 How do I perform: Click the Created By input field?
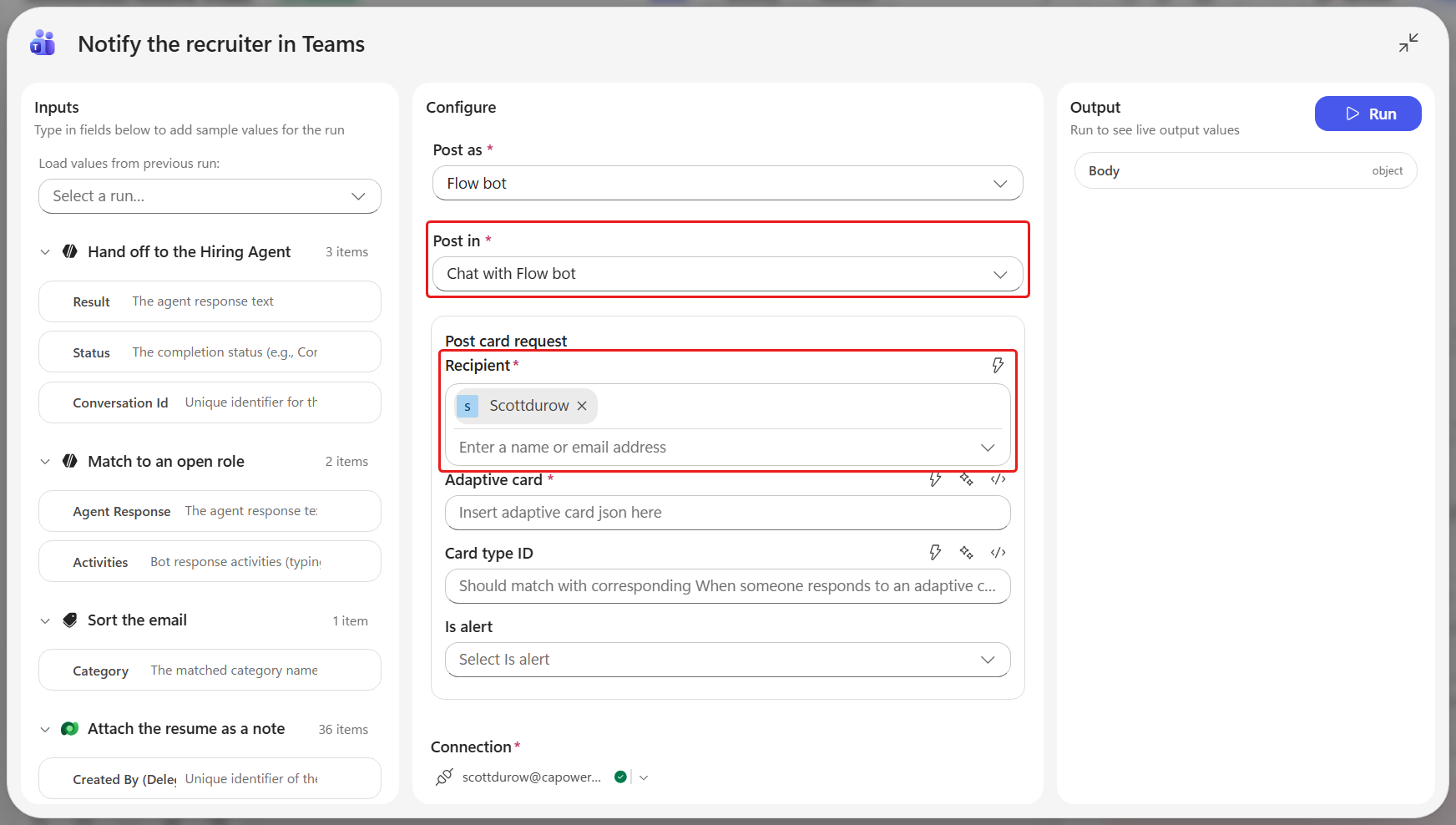(210, 779)
